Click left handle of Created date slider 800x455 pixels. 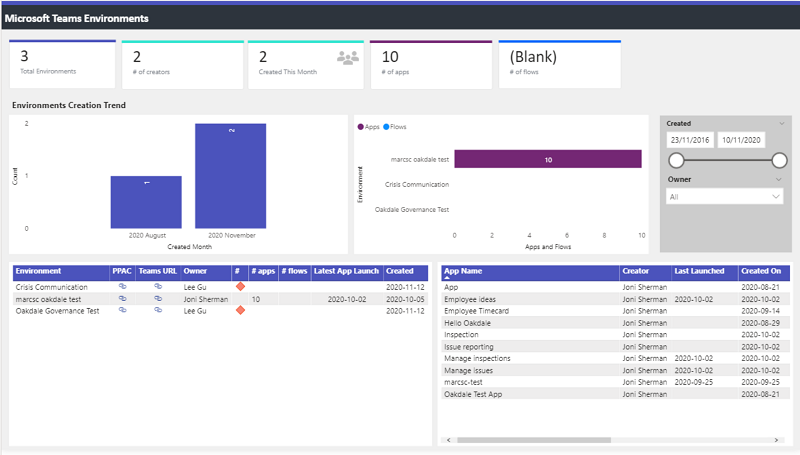tap(676, 160)
